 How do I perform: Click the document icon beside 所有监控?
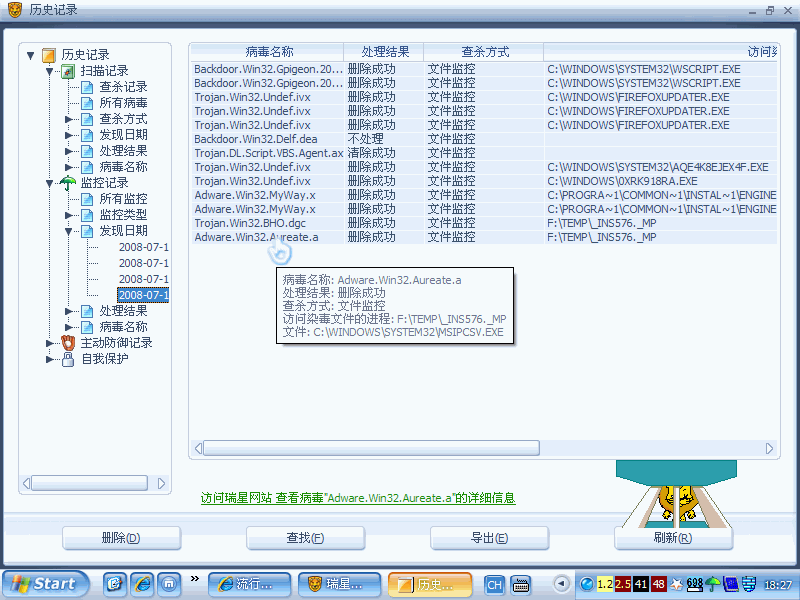tap(87, 199)
